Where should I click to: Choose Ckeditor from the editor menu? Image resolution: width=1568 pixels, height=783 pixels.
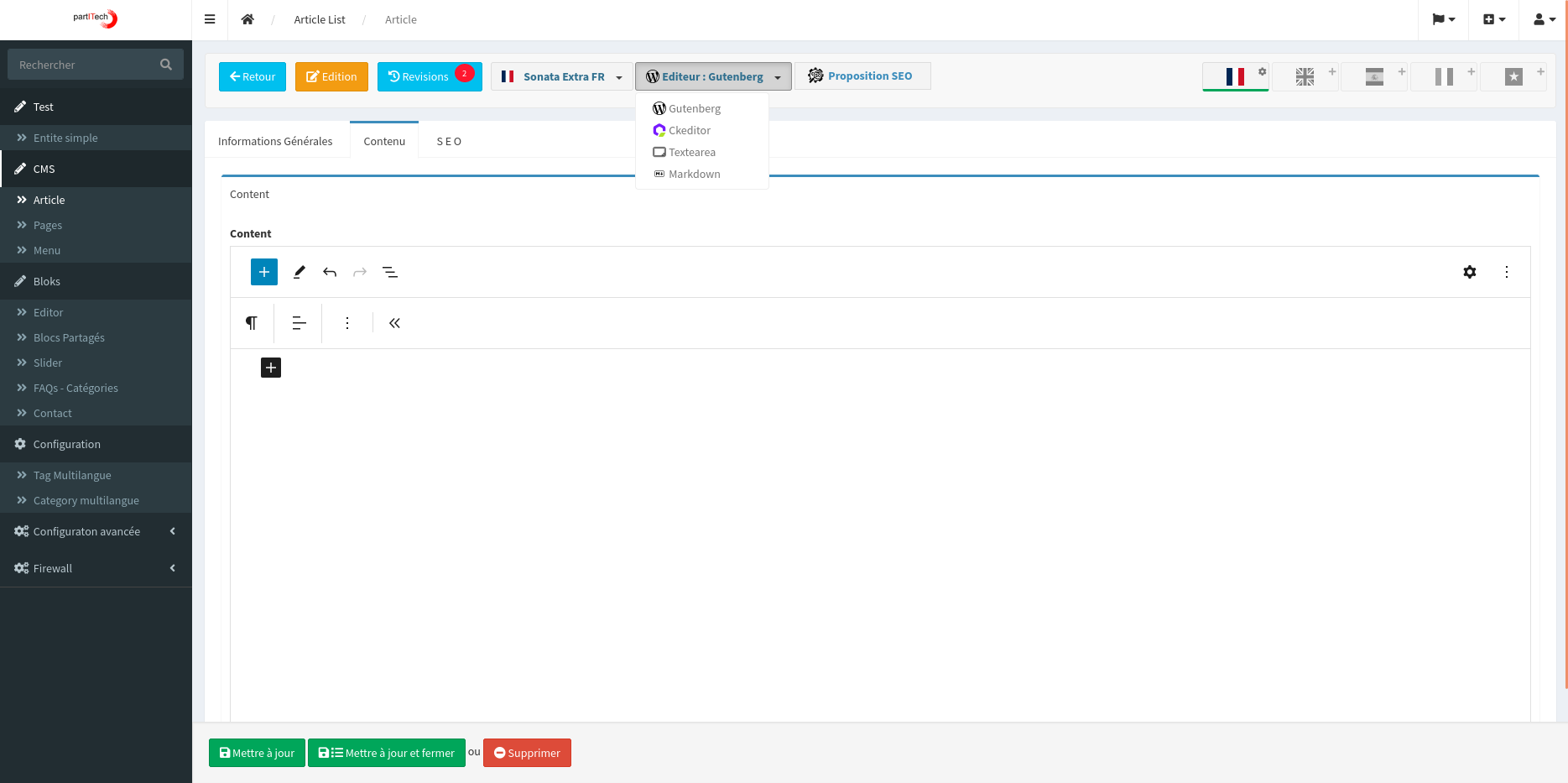coord(689,130)
